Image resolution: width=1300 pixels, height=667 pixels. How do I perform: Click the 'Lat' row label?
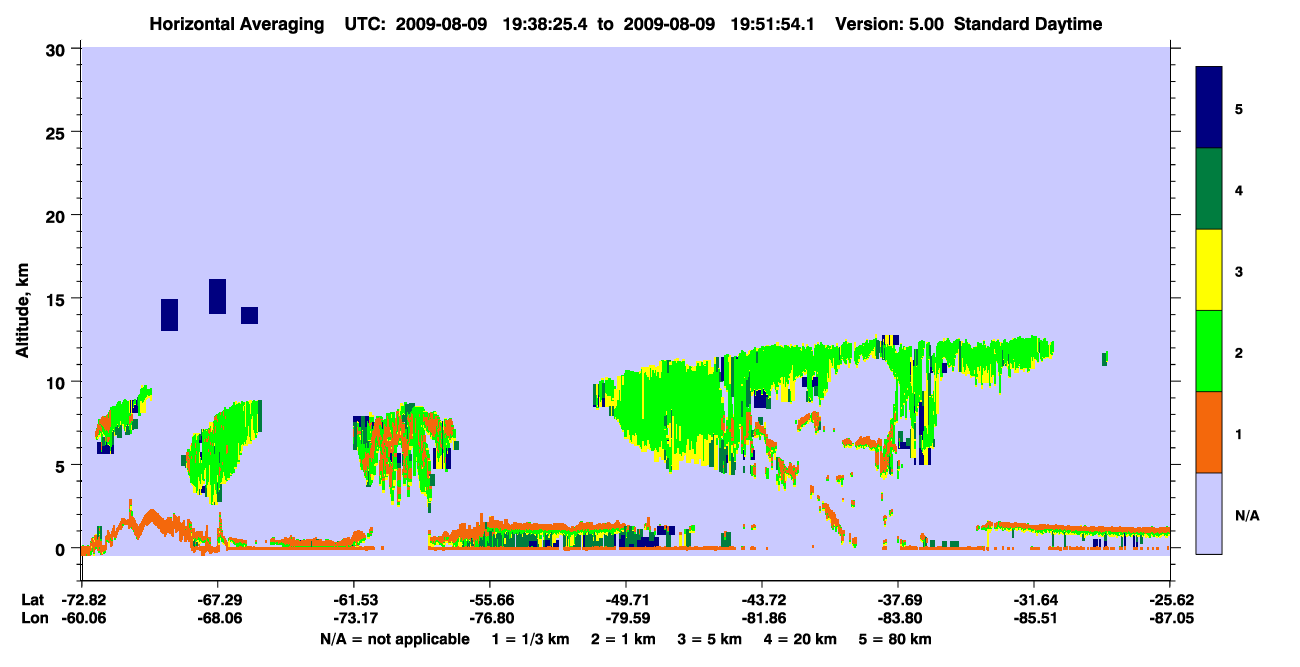(32, 600)
